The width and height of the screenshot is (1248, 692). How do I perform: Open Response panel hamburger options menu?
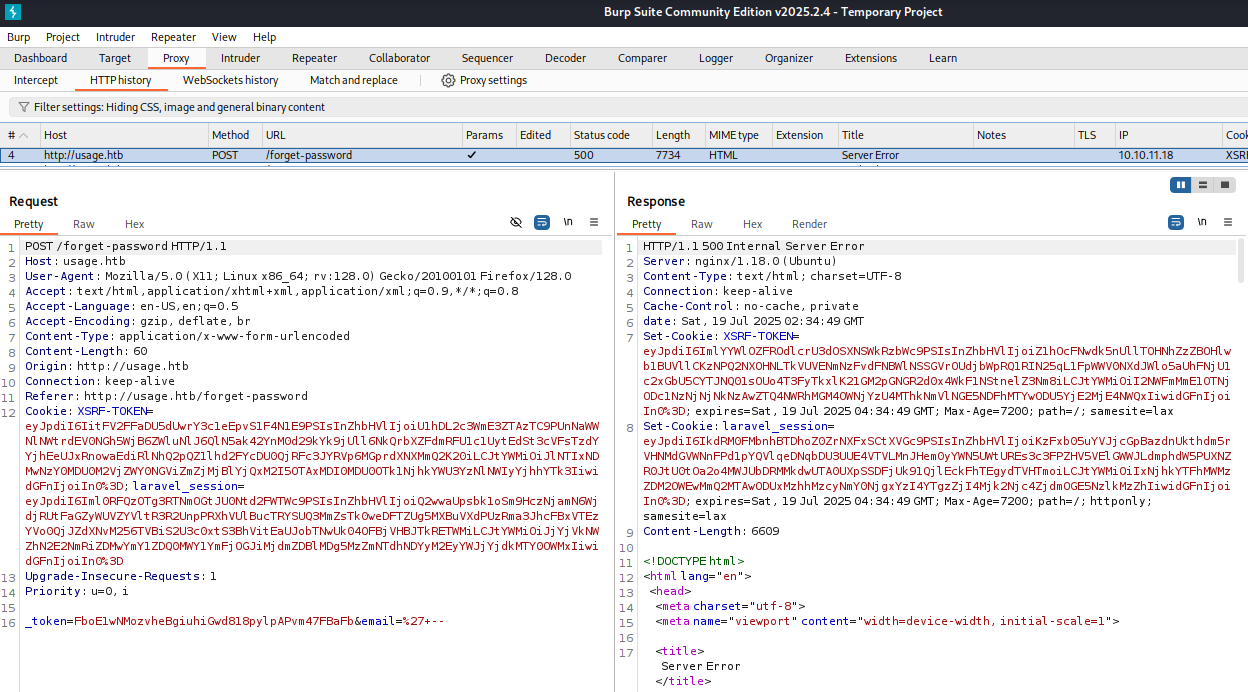[1228, 222]
